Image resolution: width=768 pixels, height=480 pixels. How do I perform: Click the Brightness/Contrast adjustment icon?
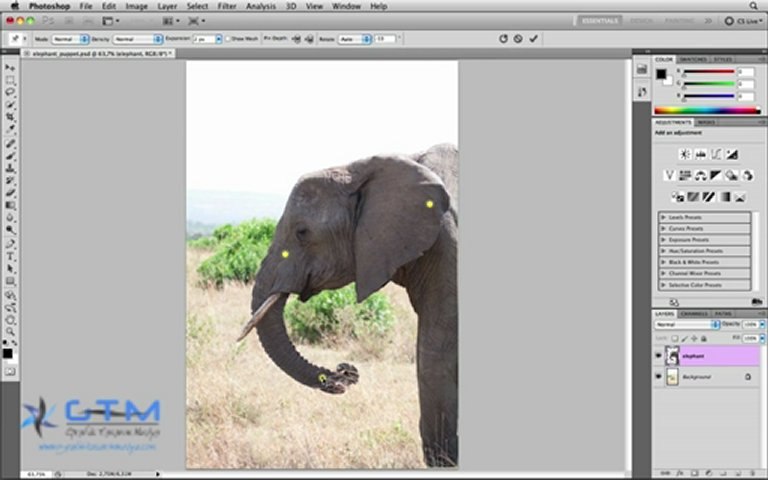[685, 154]
